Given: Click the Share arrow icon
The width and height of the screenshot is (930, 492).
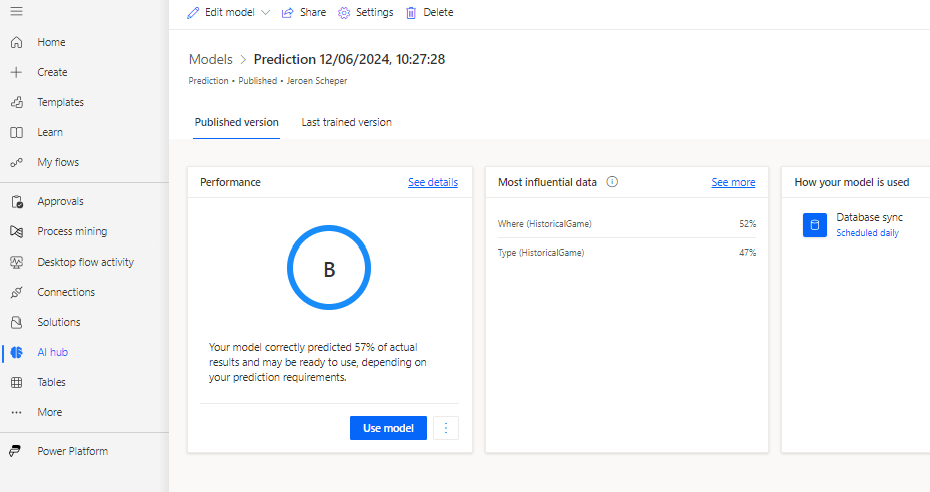Looking at the screenshot, I should point(288,12).
